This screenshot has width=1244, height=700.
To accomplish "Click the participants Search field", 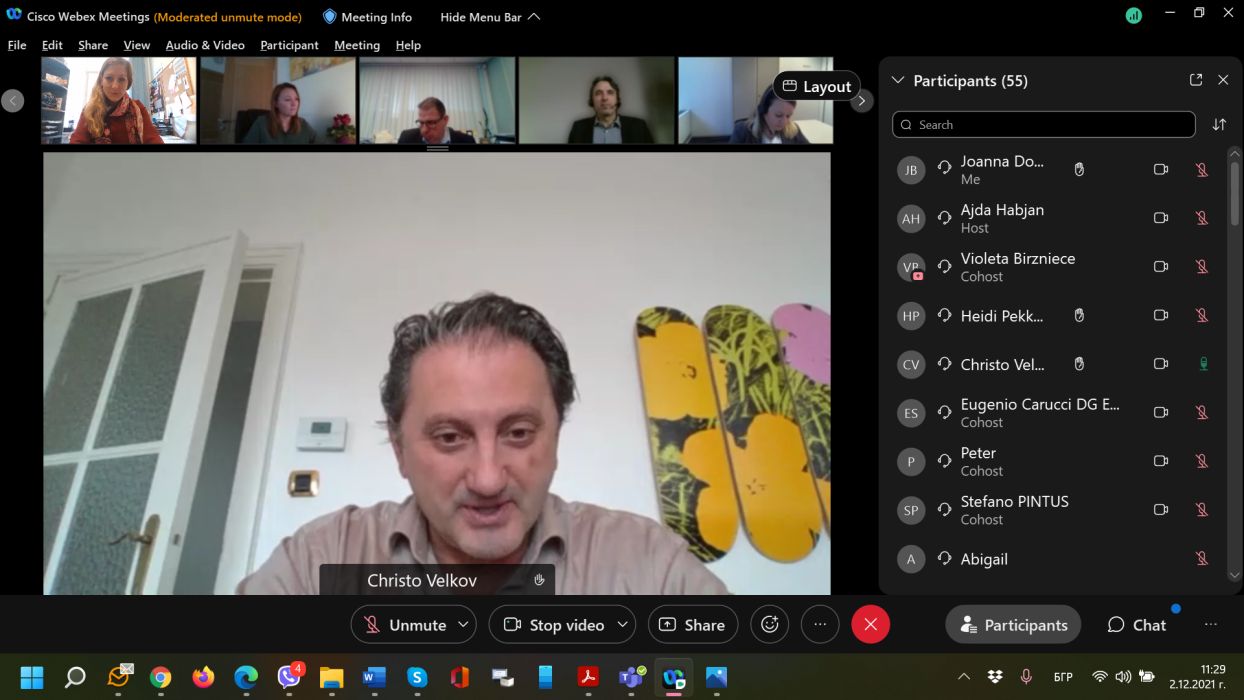I will (x=1043, y=125).
